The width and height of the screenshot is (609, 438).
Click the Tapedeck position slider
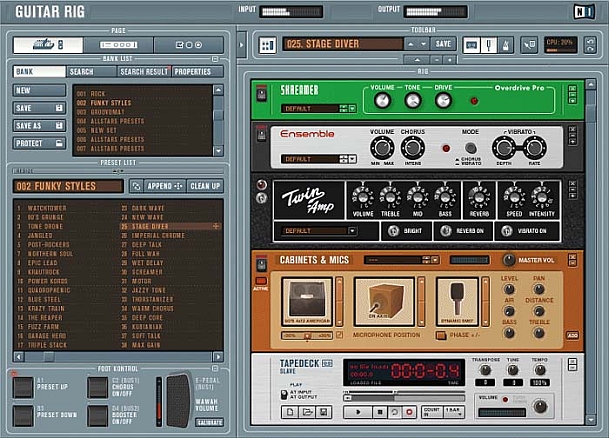coord(404,398)
